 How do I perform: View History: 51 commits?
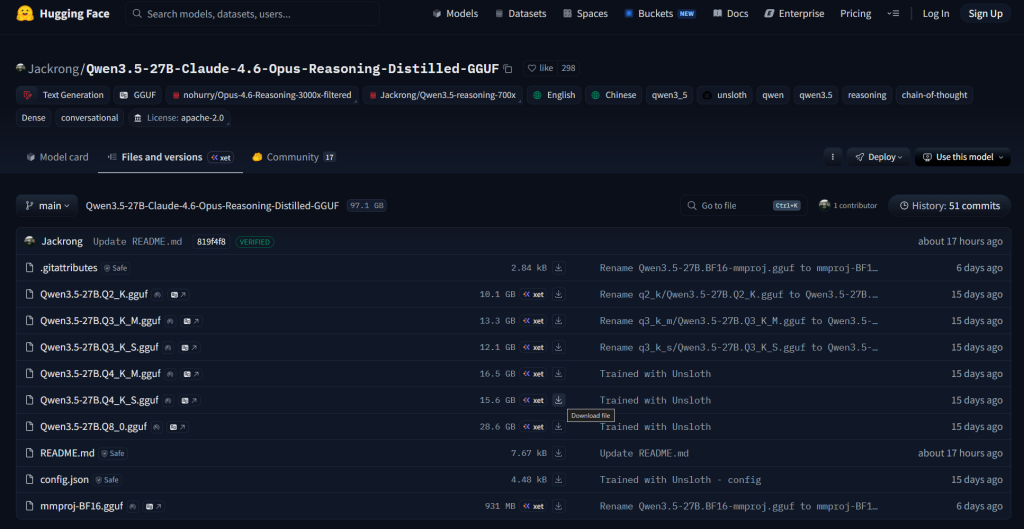click(x=949, y=205)
